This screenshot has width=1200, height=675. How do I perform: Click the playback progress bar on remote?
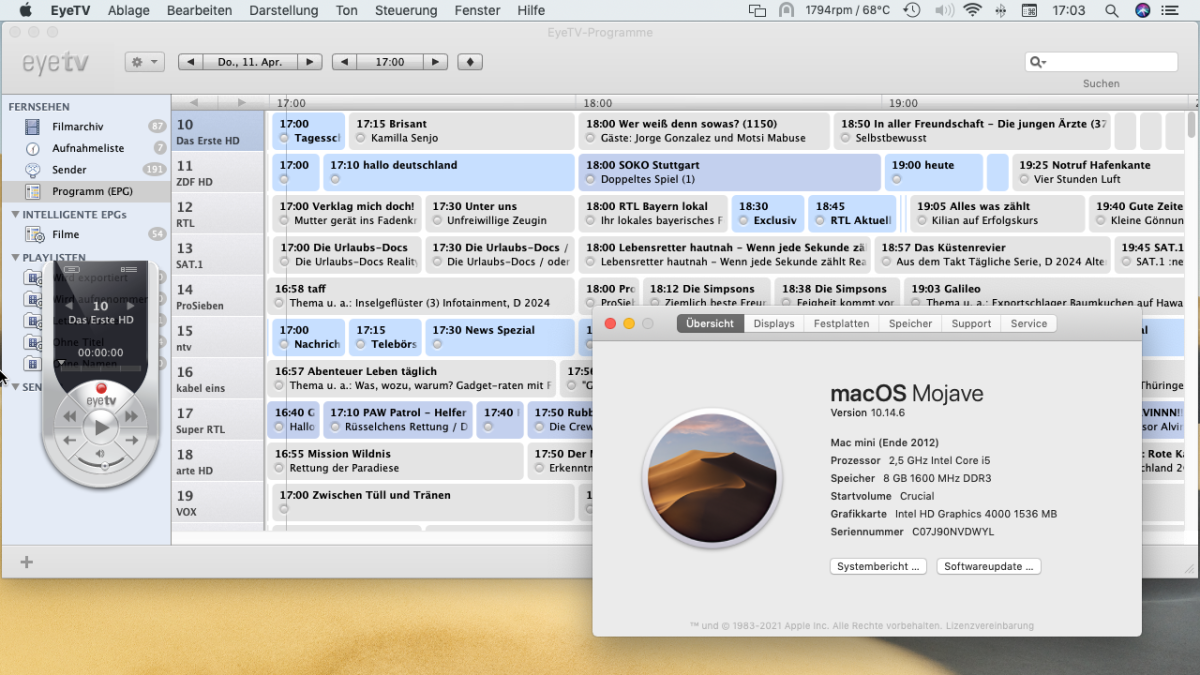pyautogui.click(x=100, y=368)
